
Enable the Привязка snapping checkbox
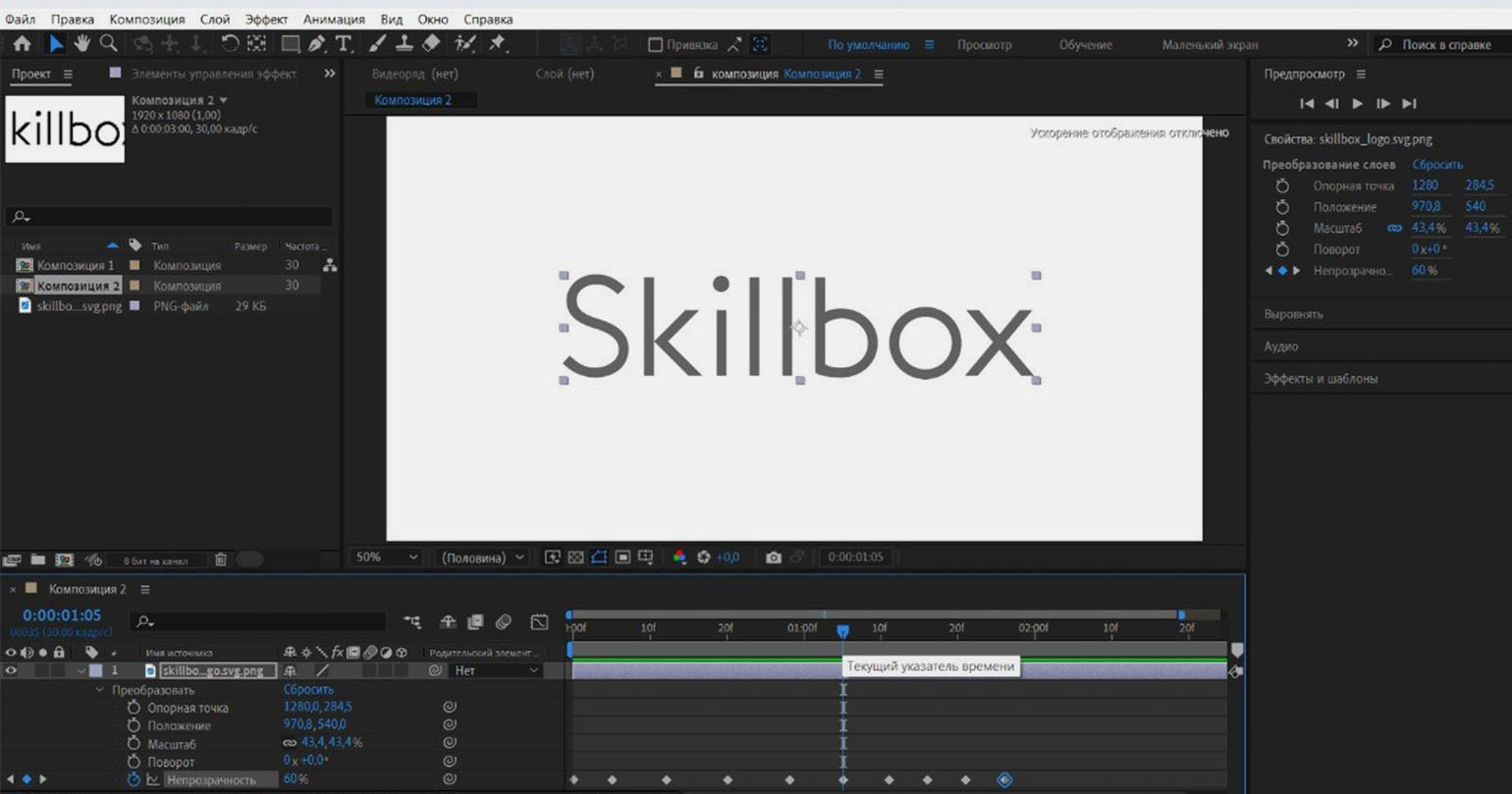tap(656, 45)
